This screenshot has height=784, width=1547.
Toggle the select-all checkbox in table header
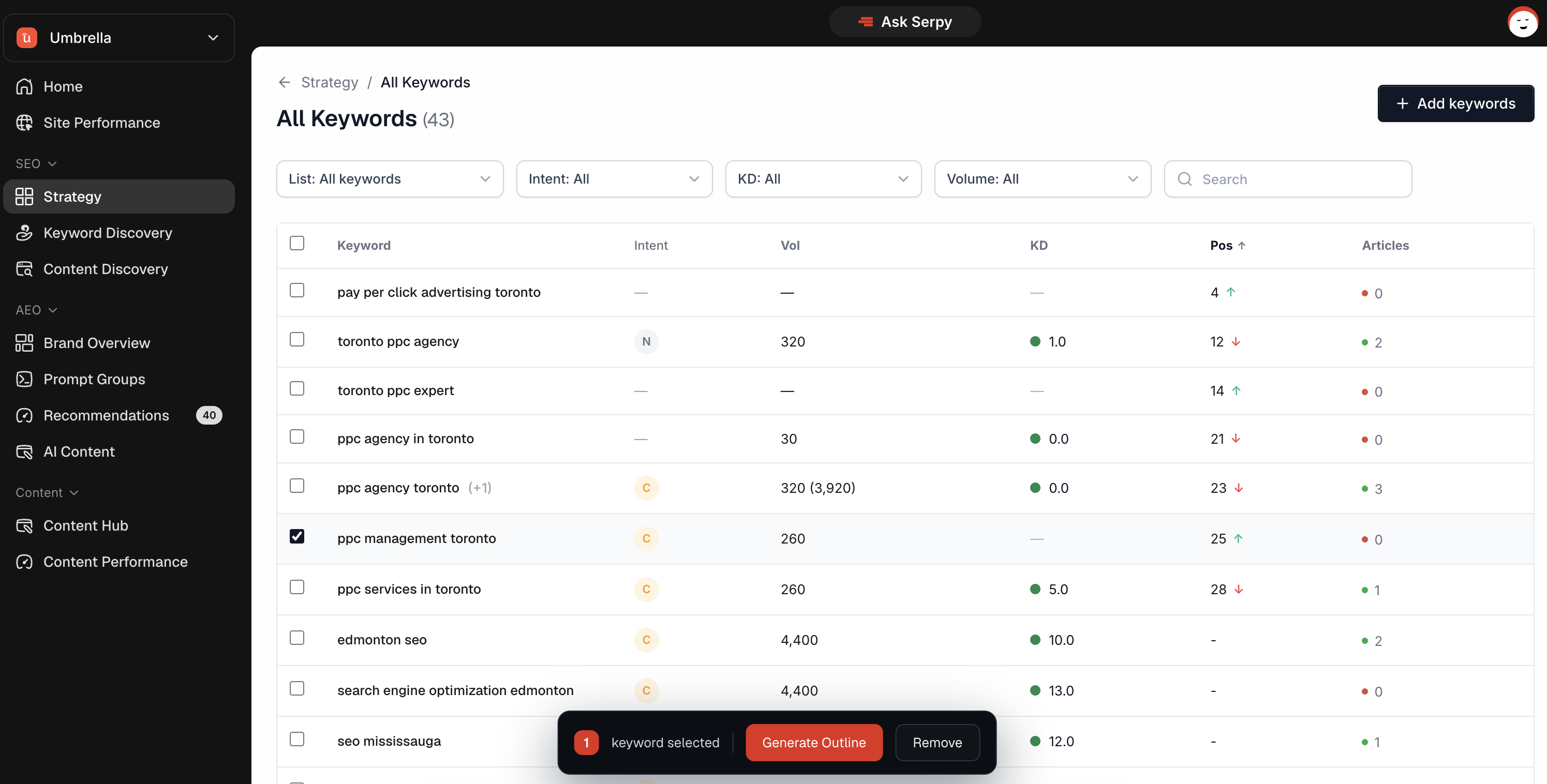[296, 243]
